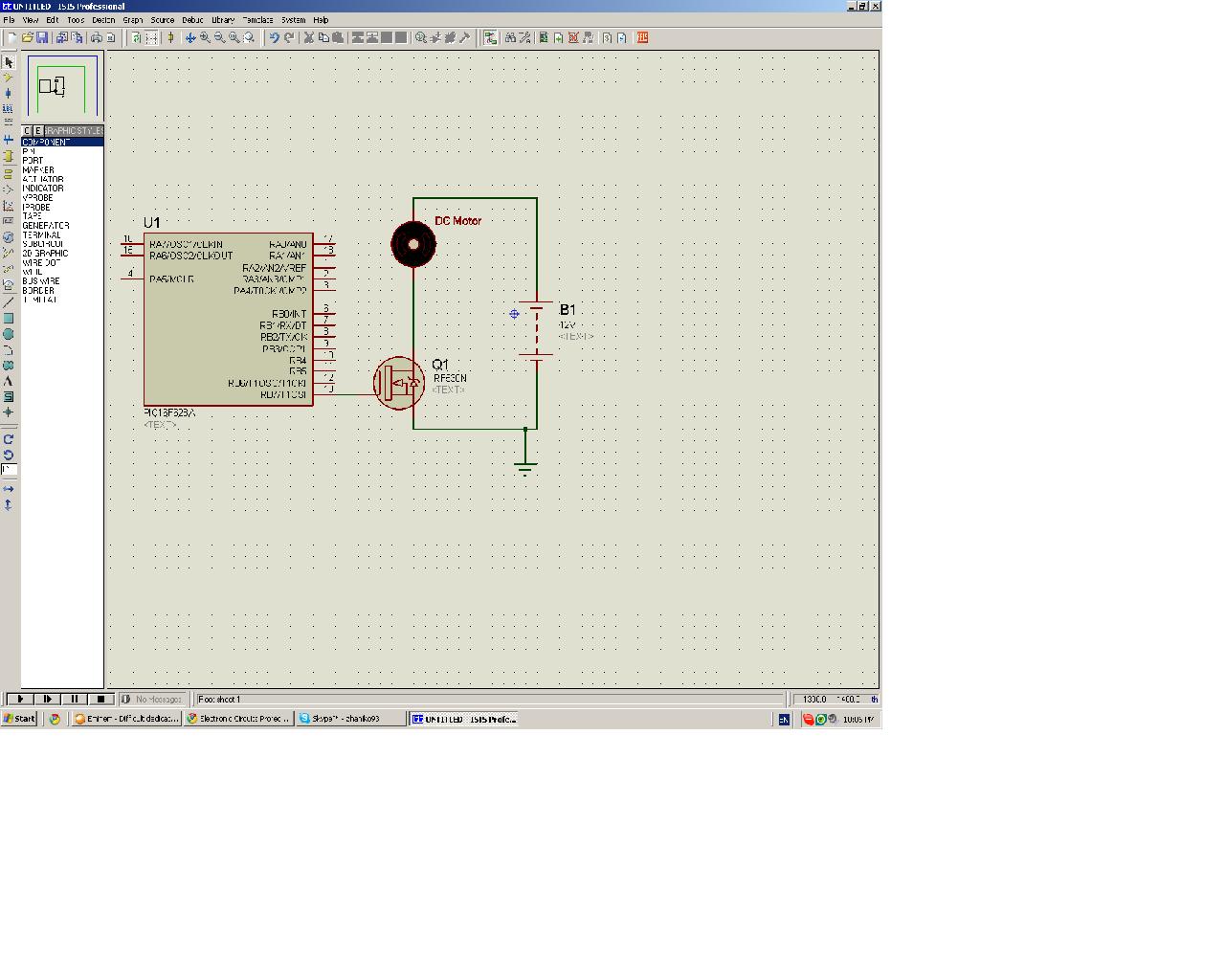Open the Electrical Rule Check

(622, 37)
